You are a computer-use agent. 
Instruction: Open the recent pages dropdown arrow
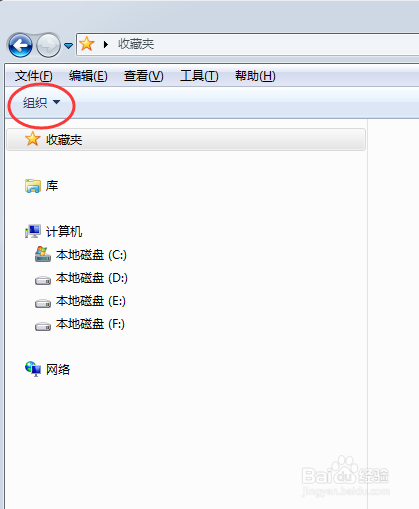(68, 45)
